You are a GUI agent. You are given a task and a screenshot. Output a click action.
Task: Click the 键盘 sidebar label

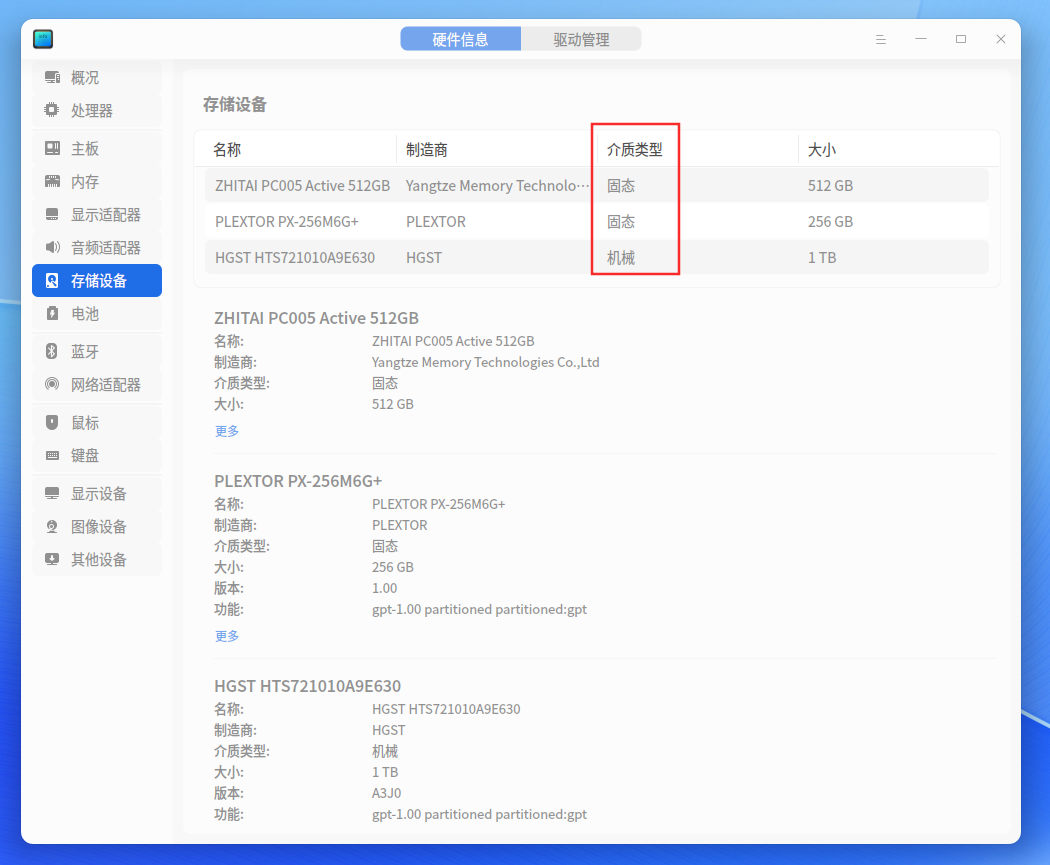(85, 456)
